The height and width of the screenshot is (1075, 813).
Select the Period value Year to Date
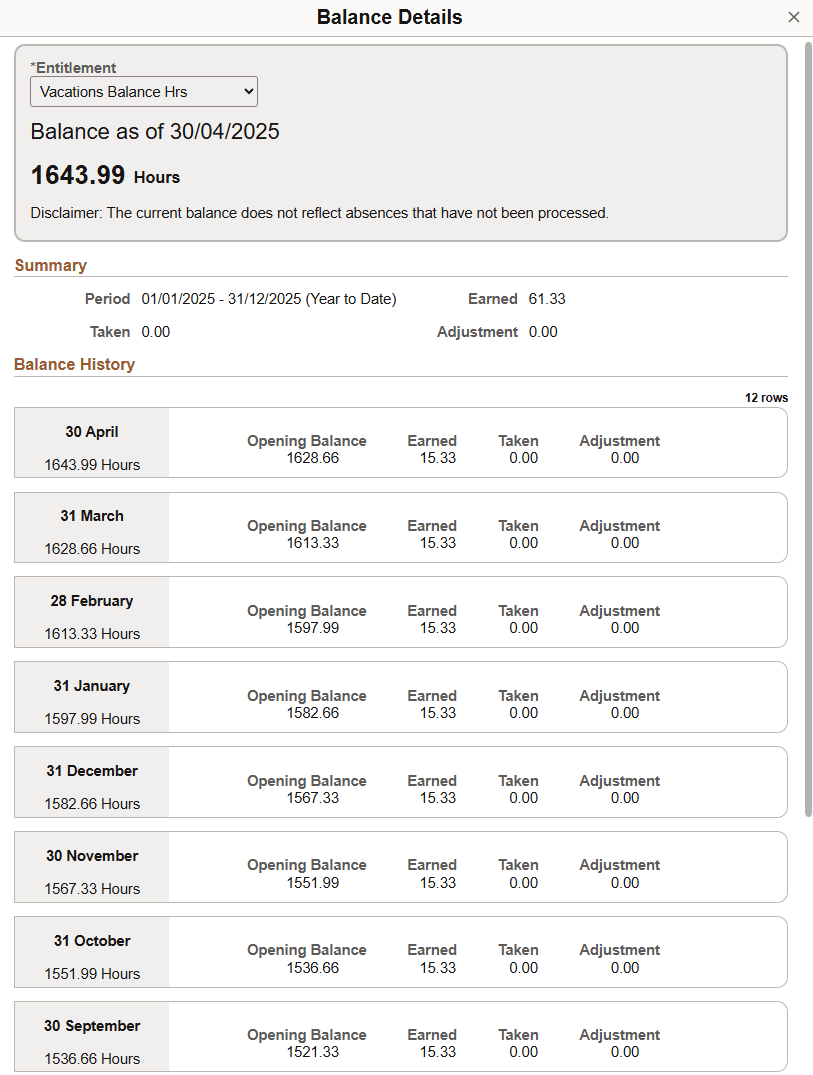(x=266, y=298)
